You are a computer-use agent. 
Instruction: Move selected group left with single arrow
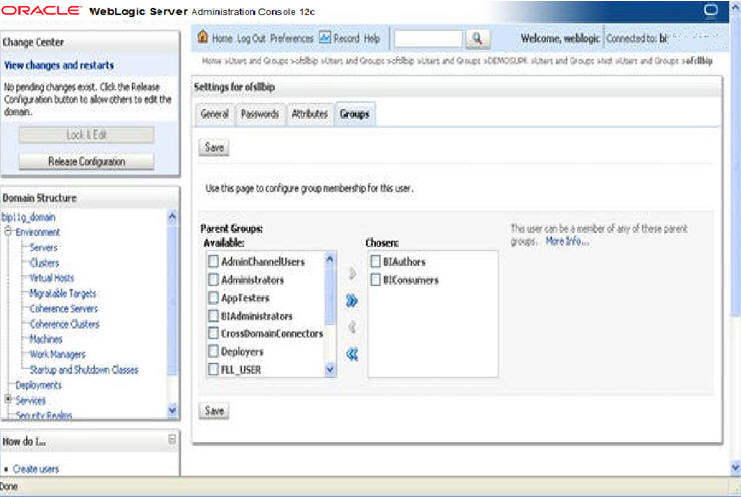point(352,327)
